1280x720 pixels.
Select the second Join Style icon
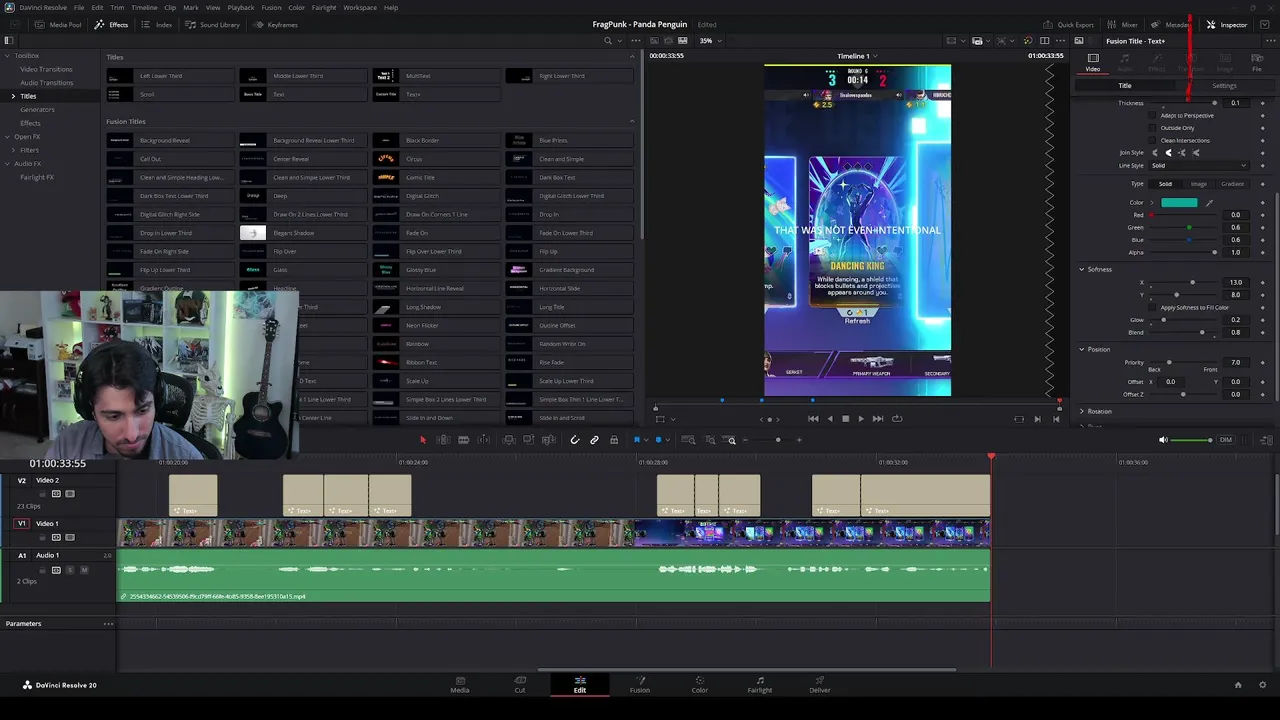1169,153
